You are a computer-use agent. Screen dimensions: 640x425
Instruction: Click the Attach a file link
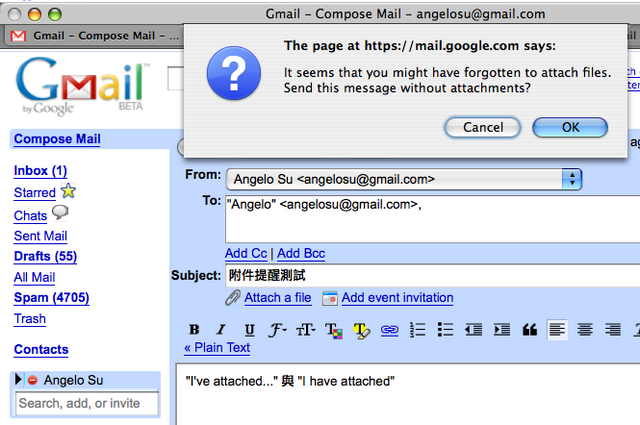pyautogui.click(x=278, y=298)
